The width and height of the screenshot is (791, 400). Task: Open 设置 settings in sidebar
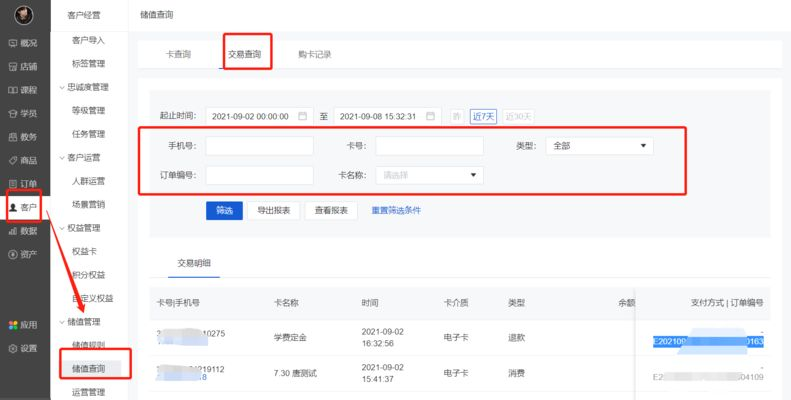point(23,349)
